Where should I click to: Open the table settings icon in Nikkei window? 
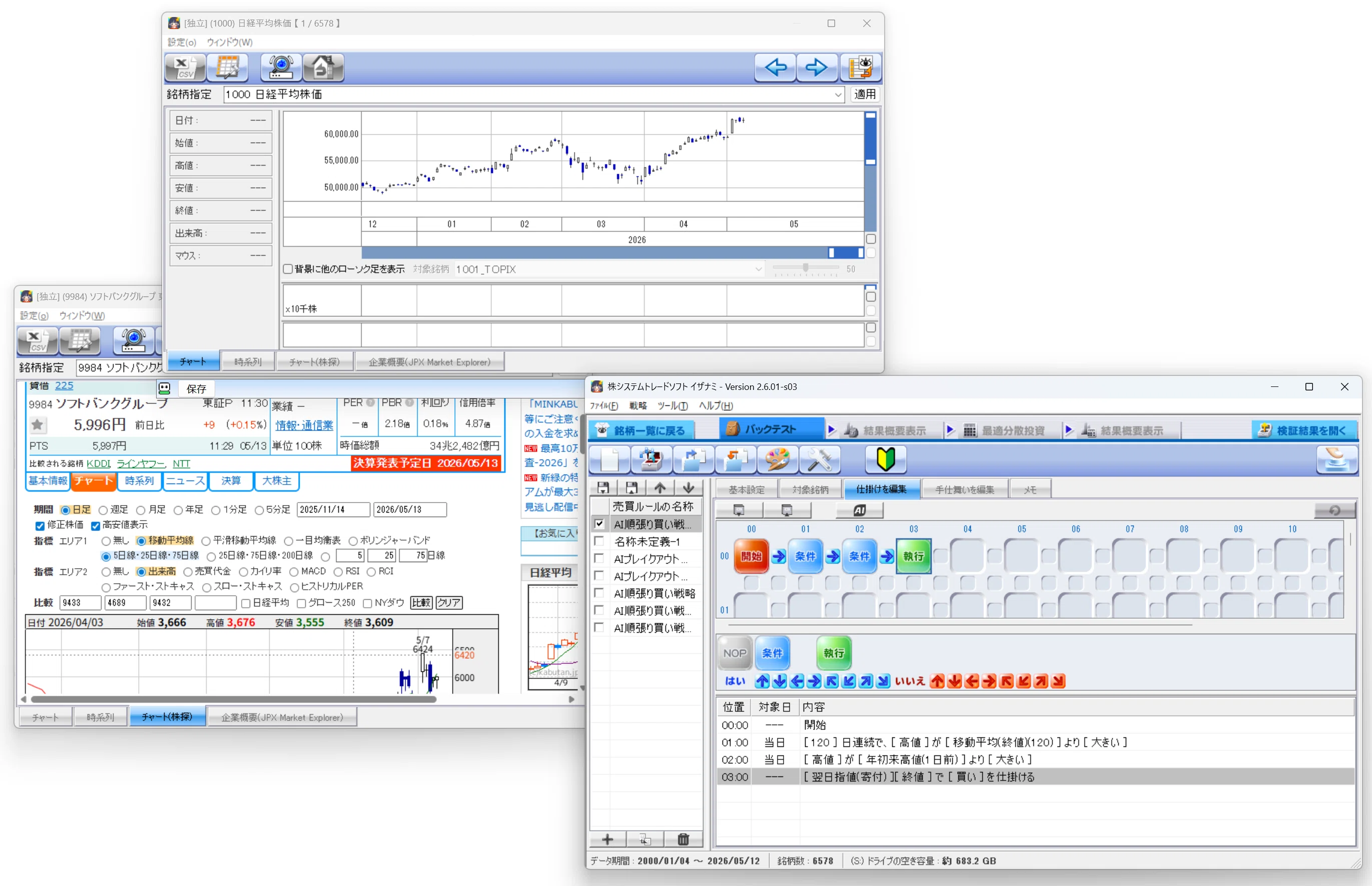coord(227,68)
